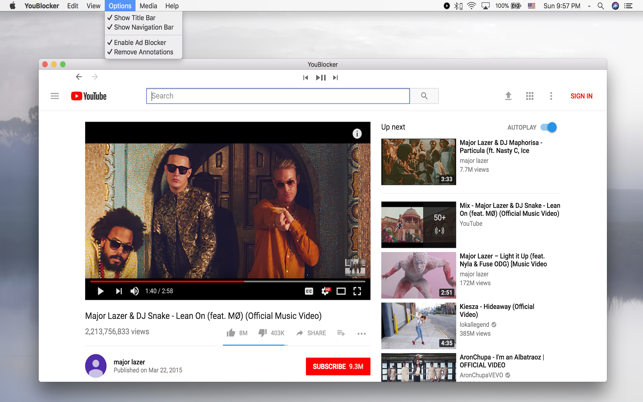Open the upload video icon
Viewport: 643px width, 402px height.
[x=508, y=96]
